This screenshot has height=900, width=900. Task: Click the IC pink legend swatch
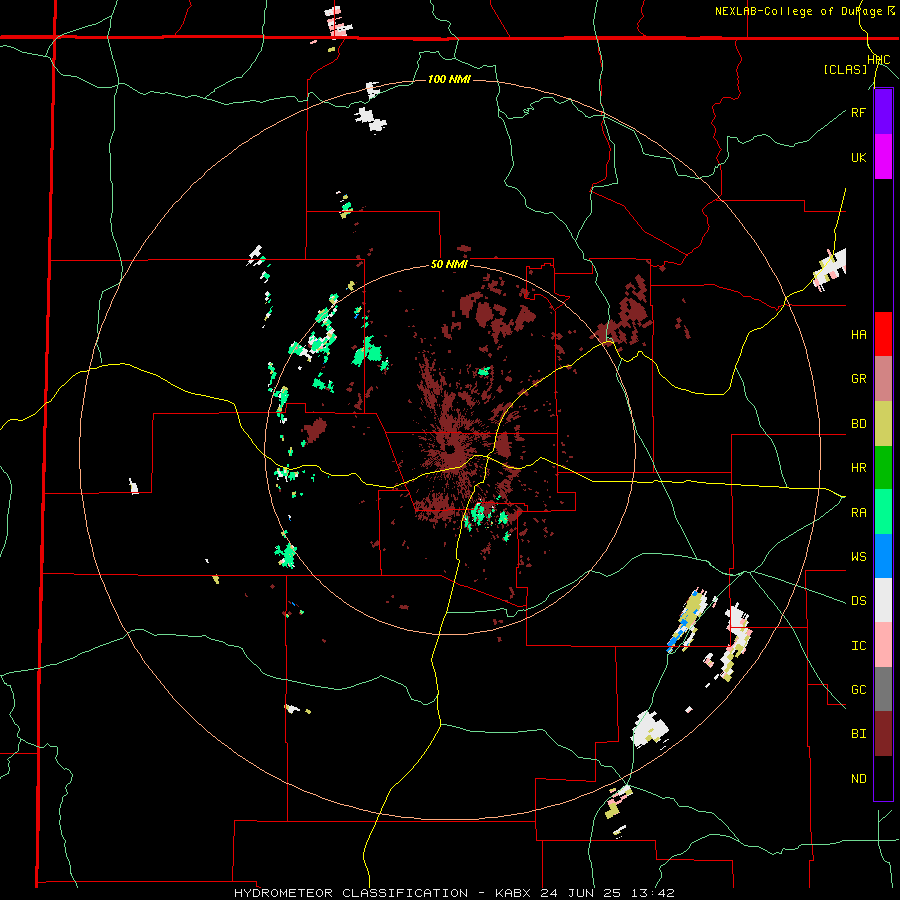[x=883, y=645]
